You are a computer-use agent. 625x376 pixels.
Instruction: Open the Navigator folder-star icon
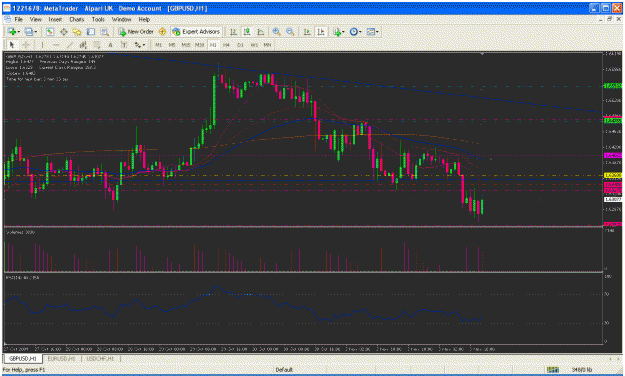77,31
